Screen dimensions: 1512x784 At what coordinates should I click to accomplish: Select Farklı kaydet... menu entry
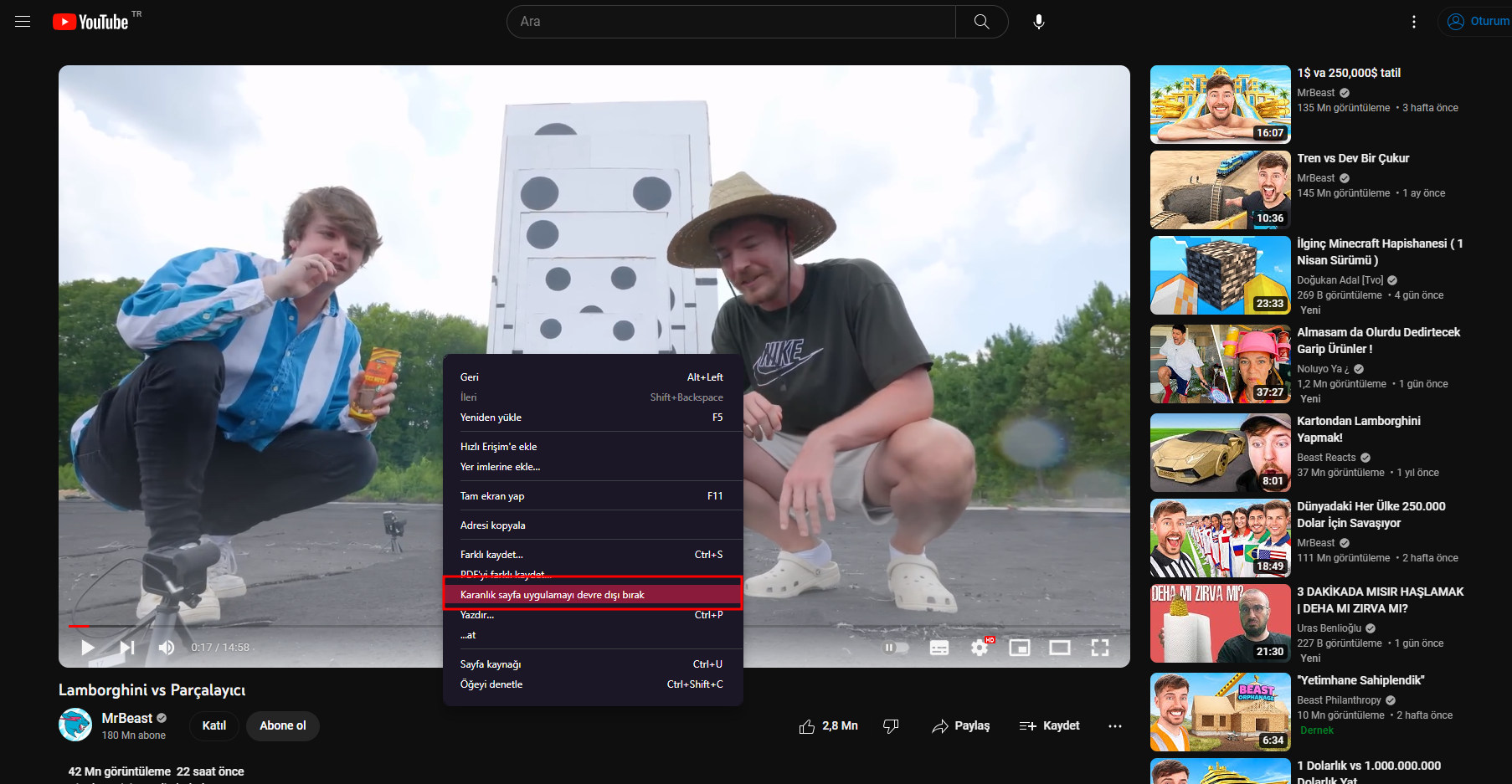point(593,555)
